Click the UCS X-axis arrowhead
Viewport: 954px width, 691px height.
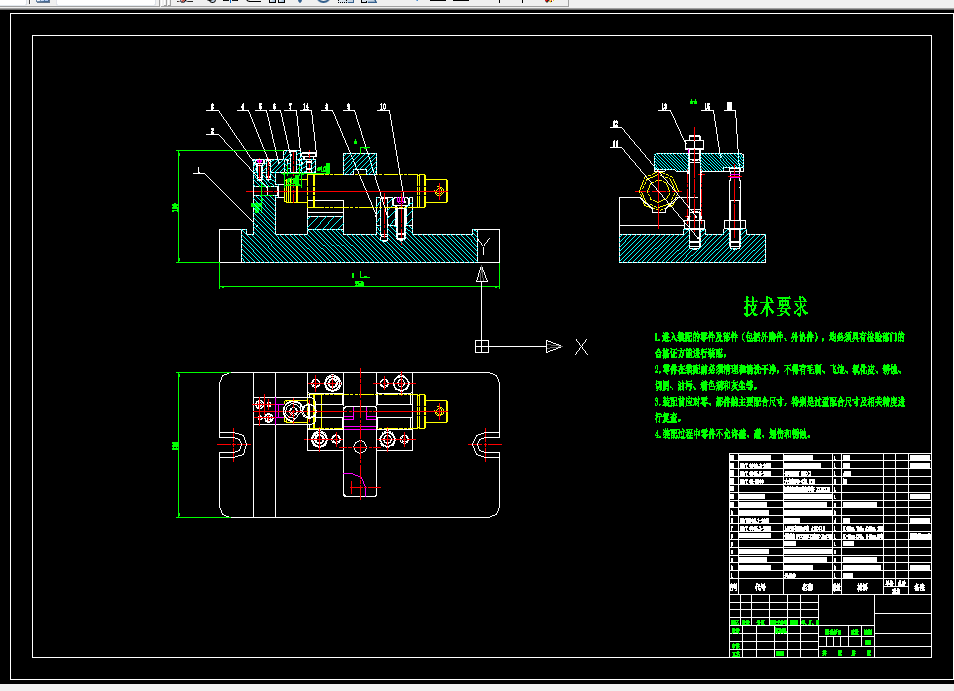pyautogui.click(x=553, y=346)
